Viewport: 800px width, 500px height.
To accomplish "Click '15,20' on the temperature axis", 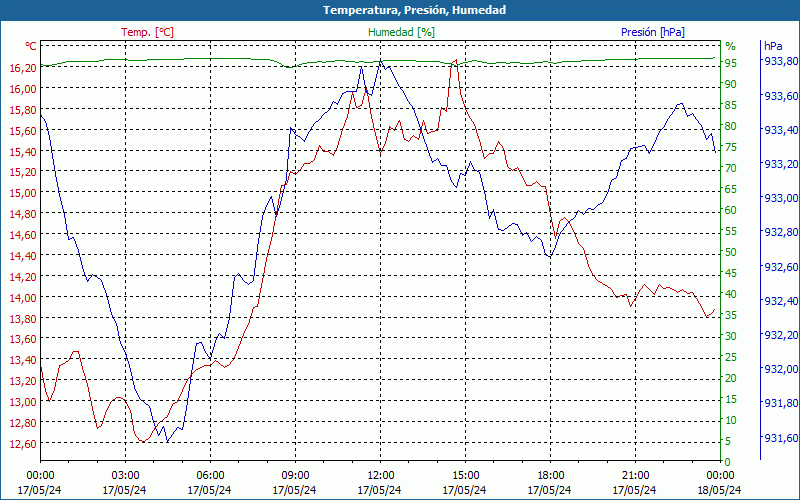I will click(23, 172).
